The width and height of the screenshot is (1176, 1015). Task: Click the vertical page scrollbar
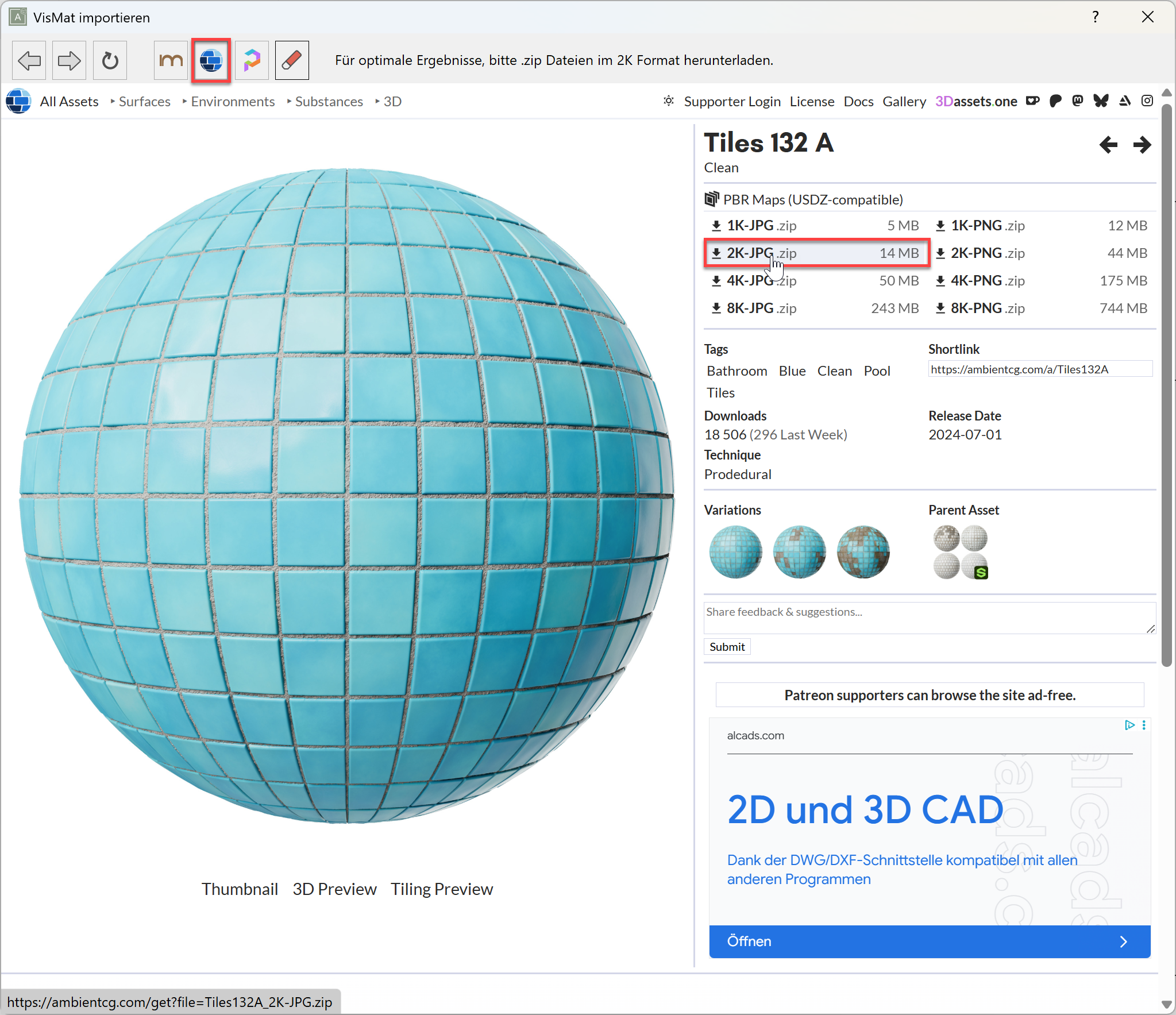(1166, 385)
